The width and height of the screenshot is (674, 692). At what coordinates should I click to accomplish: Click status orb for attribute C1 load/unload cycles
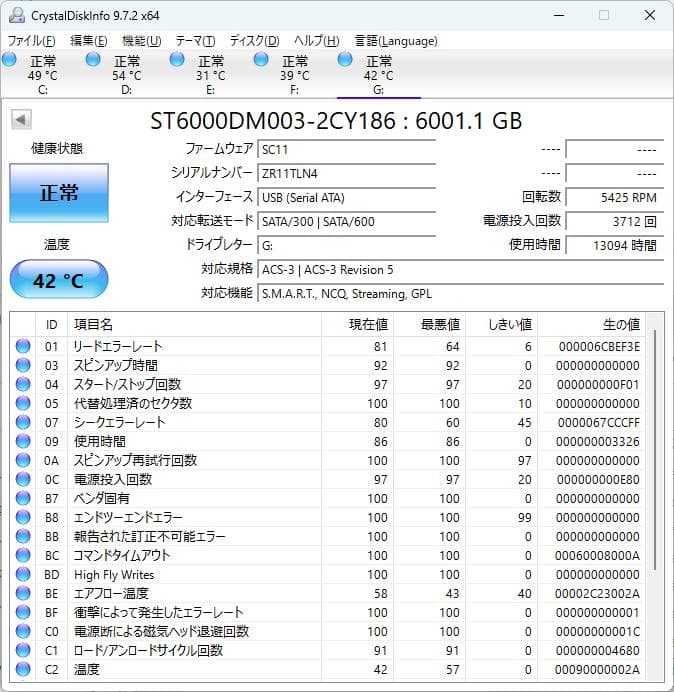23,650
